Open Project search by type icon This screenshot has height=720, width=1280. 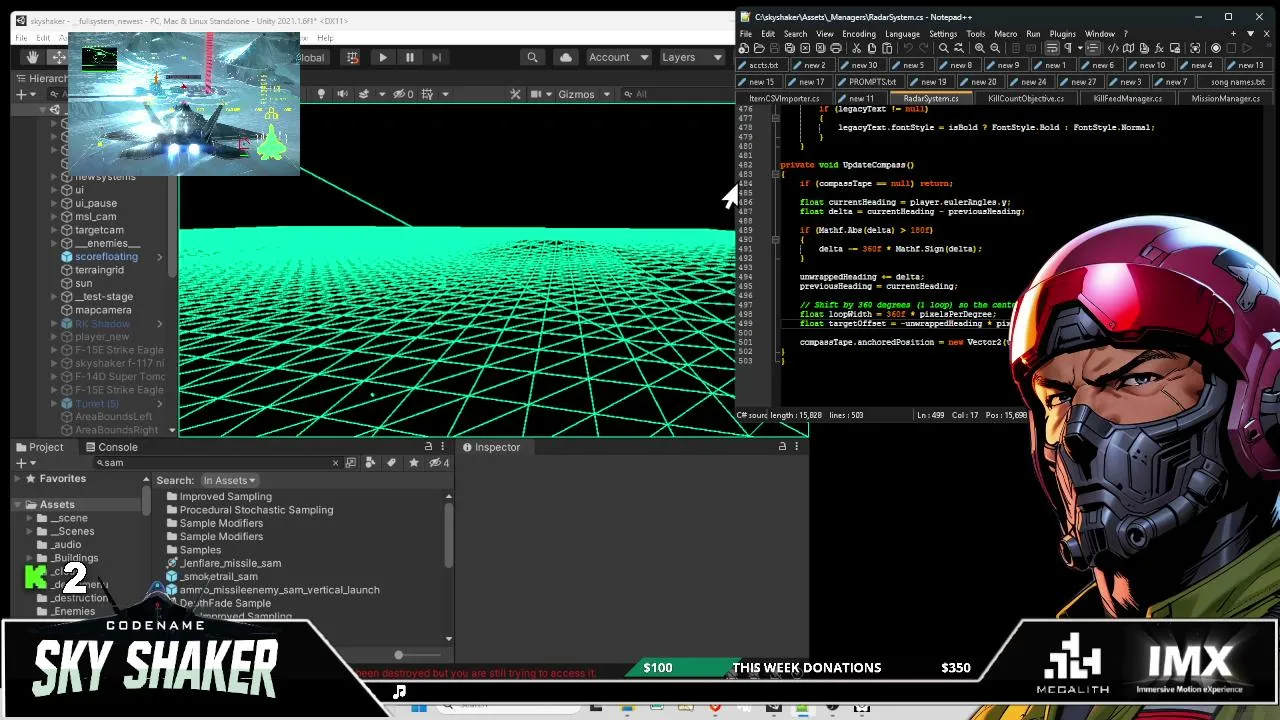pos(370,463)
